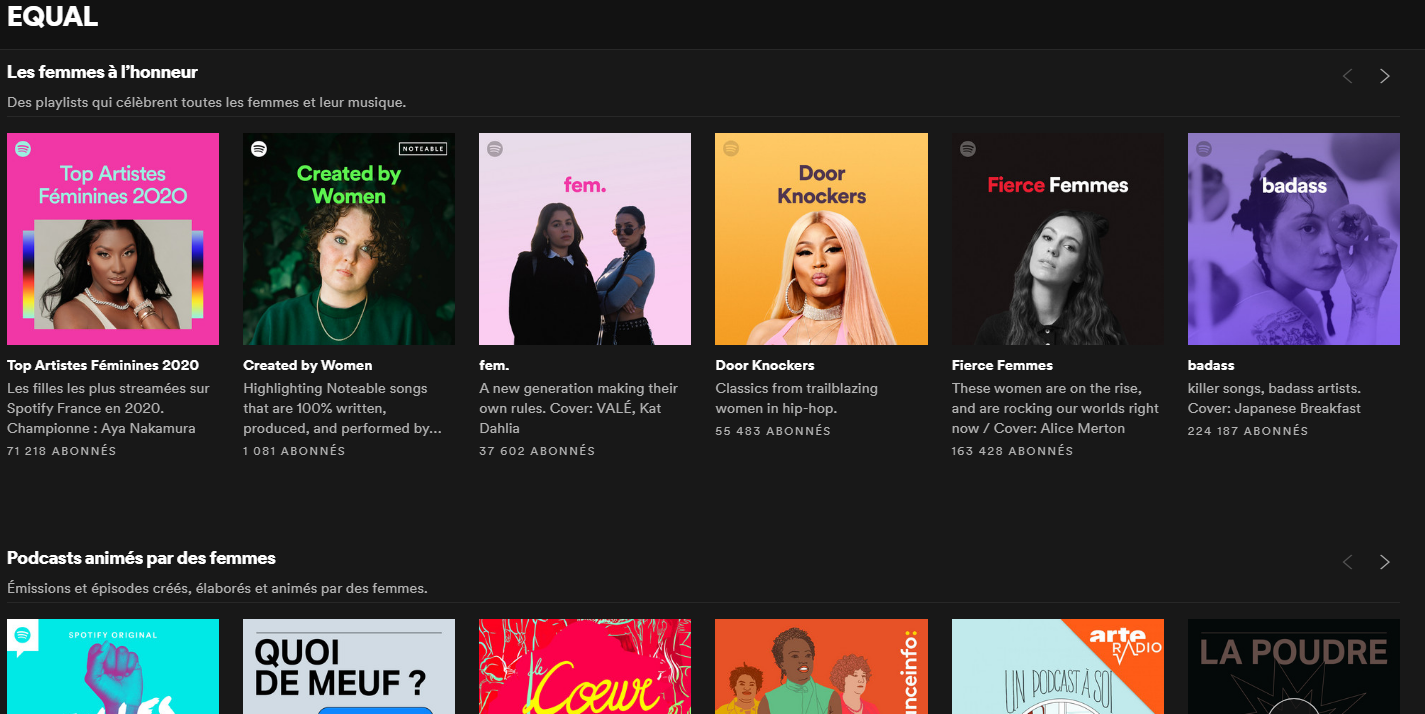Click previous arrow in Les femmes à l'honneur

click(1347, 76)
